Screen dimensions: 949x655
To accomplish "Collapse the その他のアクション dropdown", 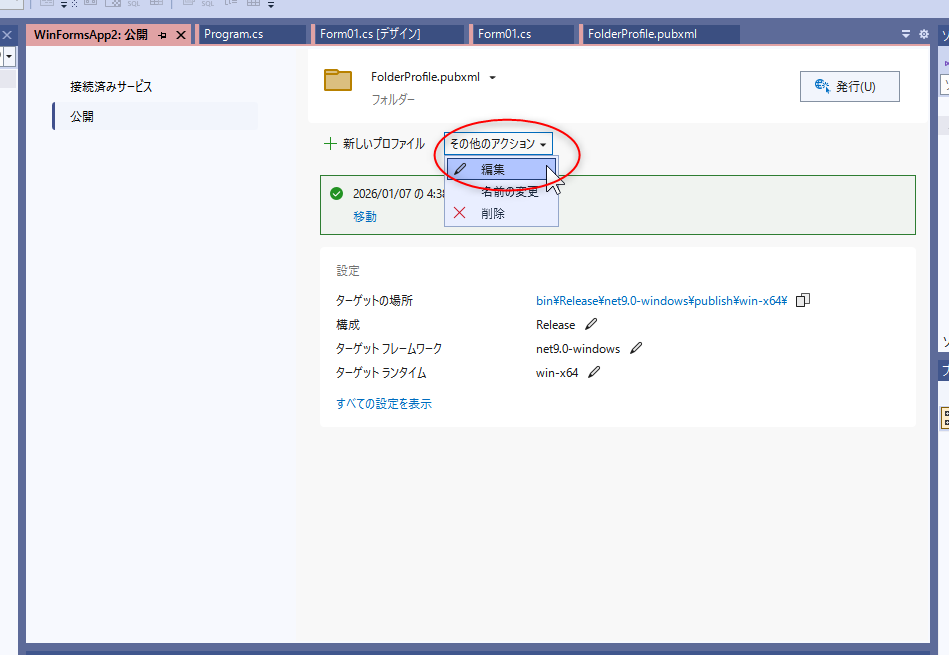I will point(498,144).
